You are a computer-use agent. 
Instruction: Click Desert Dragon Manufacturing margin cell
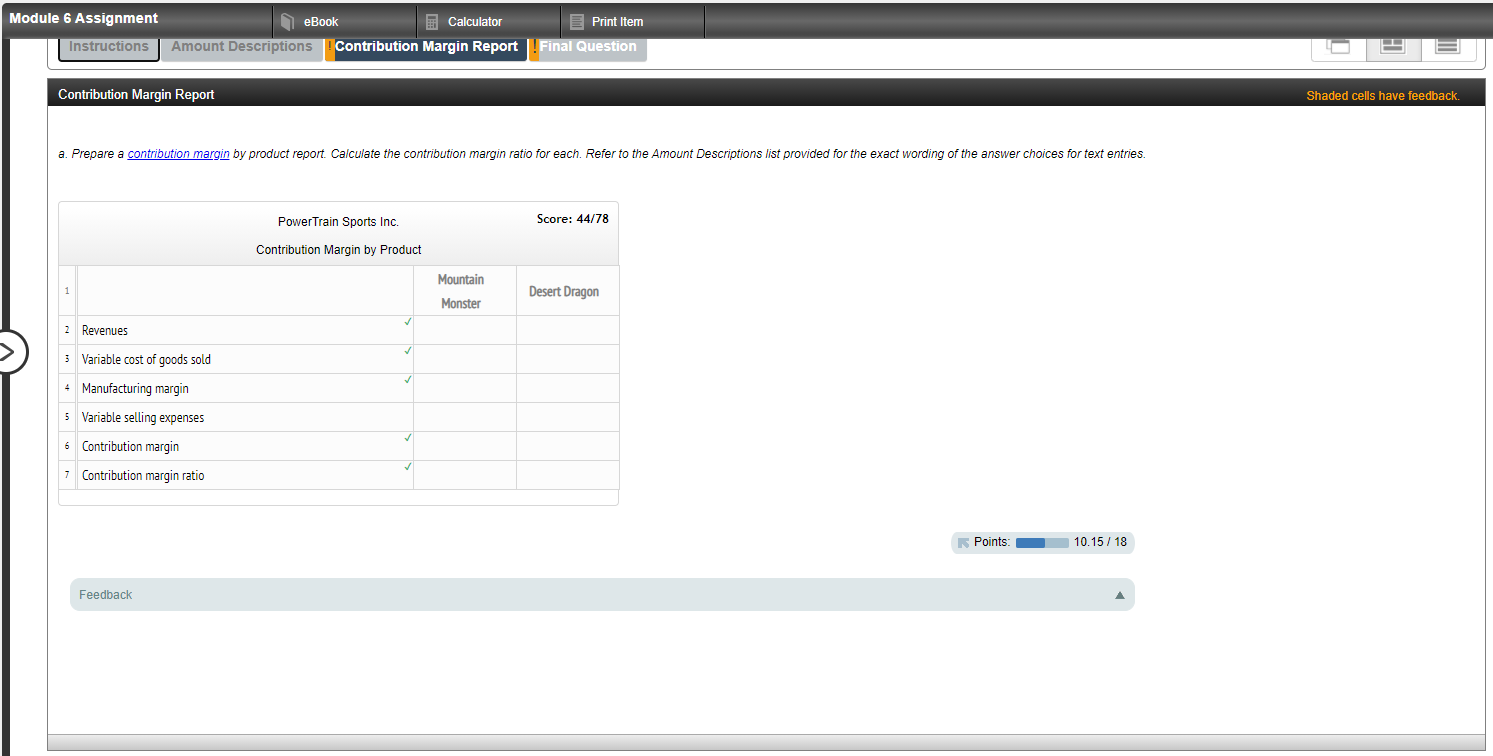pos(568,388)
